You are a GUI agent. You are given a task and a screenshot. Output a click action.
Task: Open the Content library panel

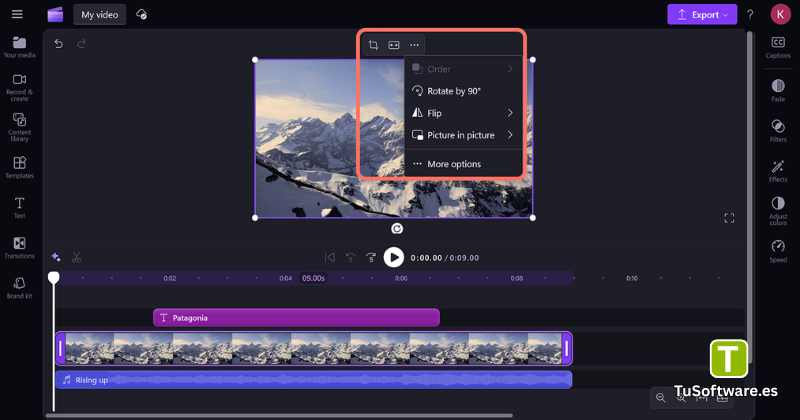pyautogui.click(x=19, y=127)
